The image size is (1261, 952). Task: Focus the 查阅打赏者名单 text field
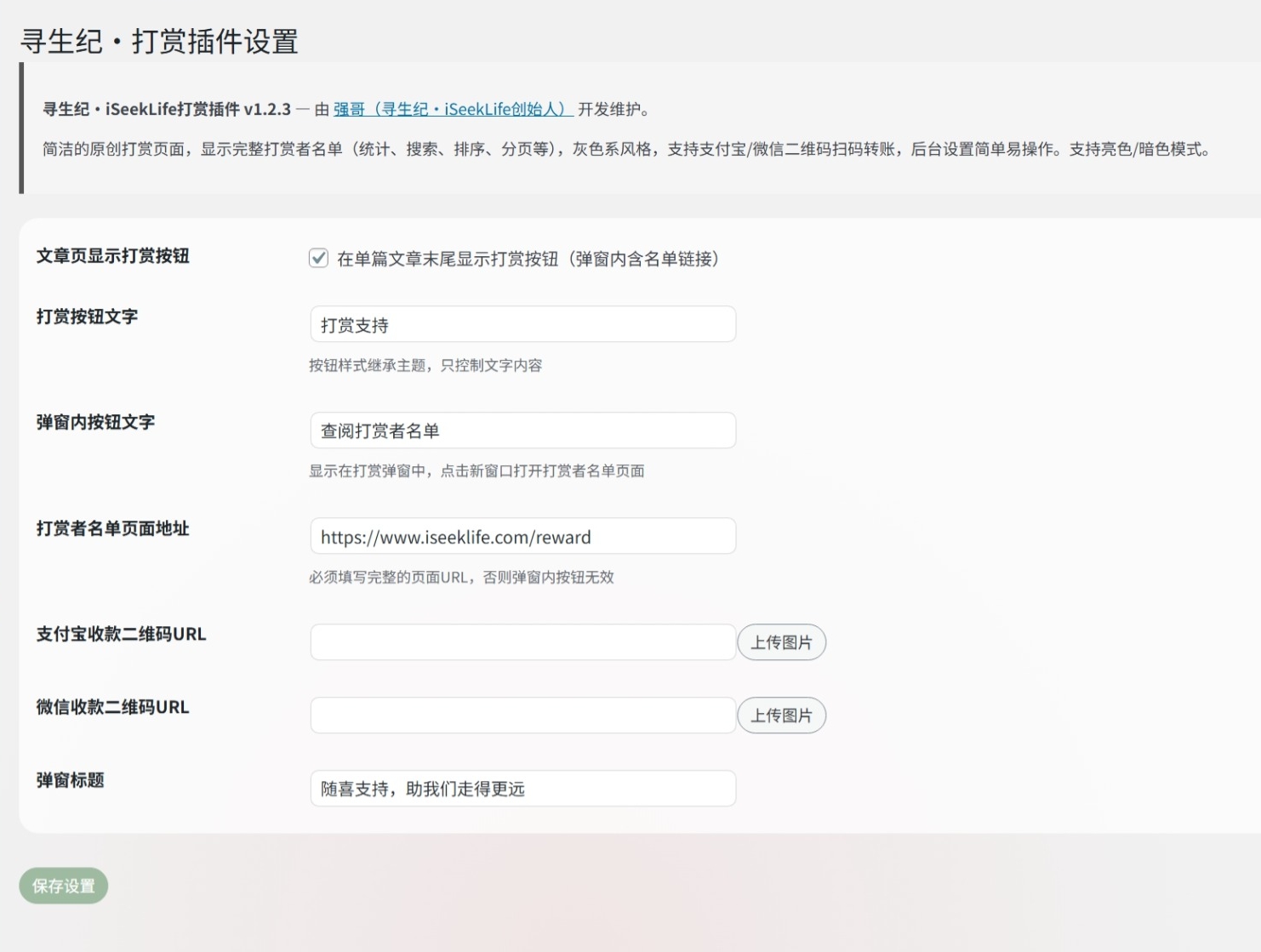point(522,430)
